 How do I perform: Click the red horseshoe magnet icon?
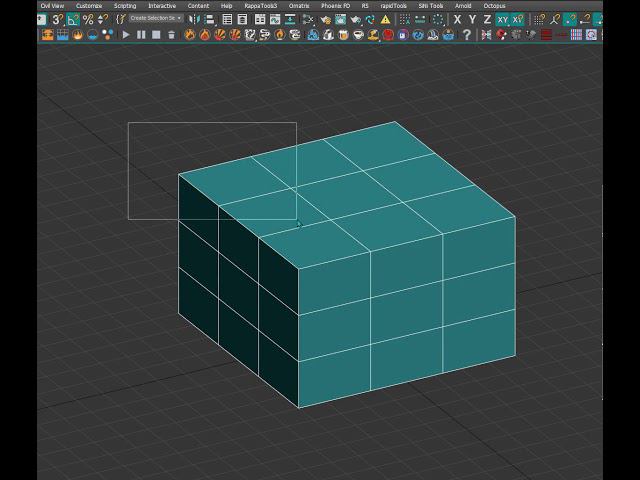pyautogui.click(x=501, y=35)
